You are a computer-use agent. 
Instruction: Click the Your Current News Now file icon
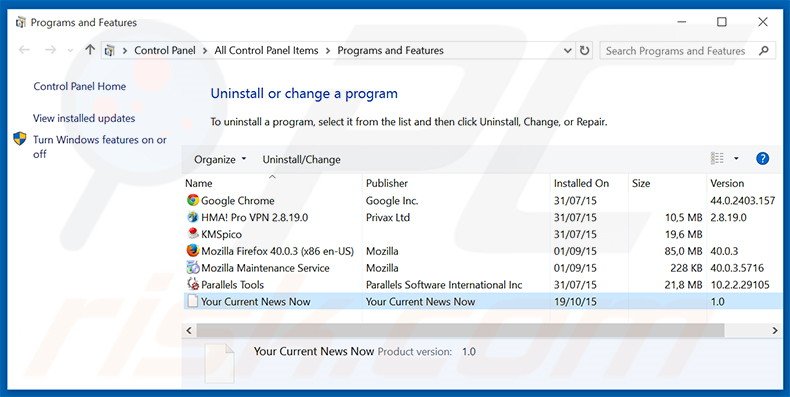tap(192, 301)
